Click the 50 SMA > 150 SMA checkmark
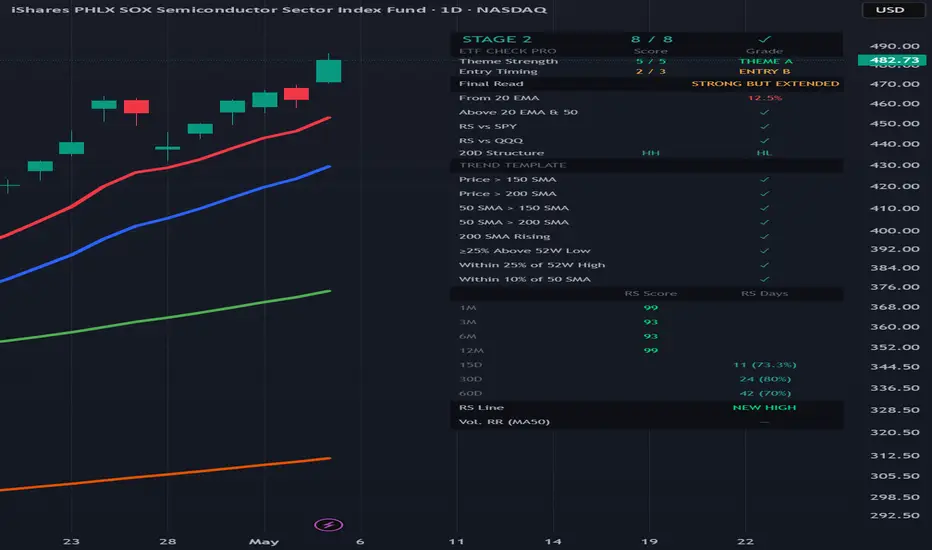The height and width of the screenshot is (550, 932). coord(764,208)
